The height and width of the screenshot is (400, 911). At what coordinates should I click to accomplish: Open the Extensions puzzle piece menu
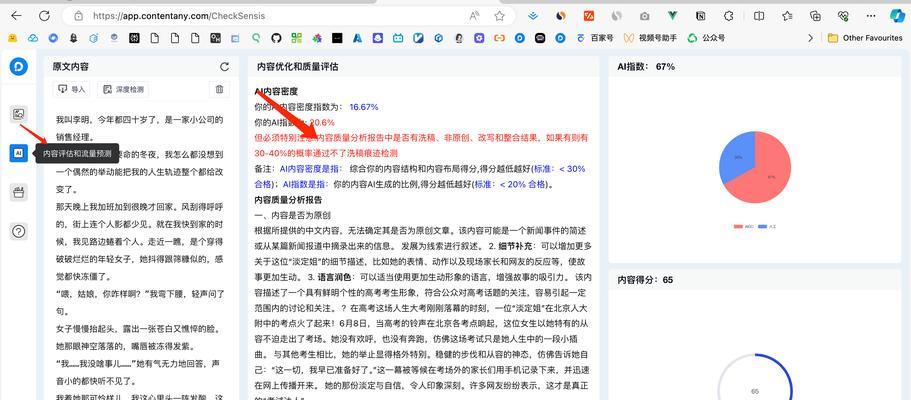pos(729,16)
